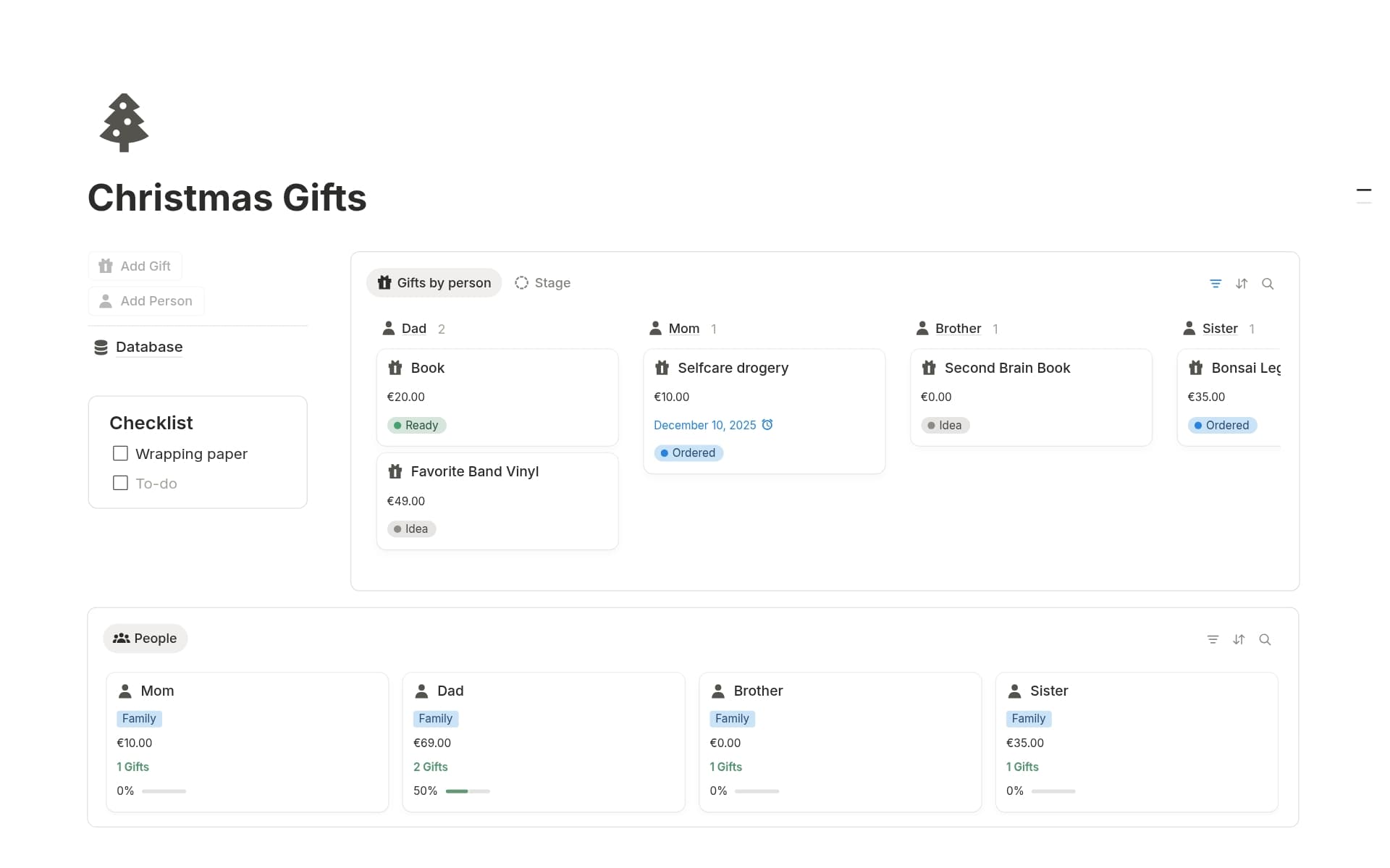This screenshot has height=868, width=1390.
Task: Click the reminder clock icon on Selfcare drogery card
Action: [x=768, y=424]
